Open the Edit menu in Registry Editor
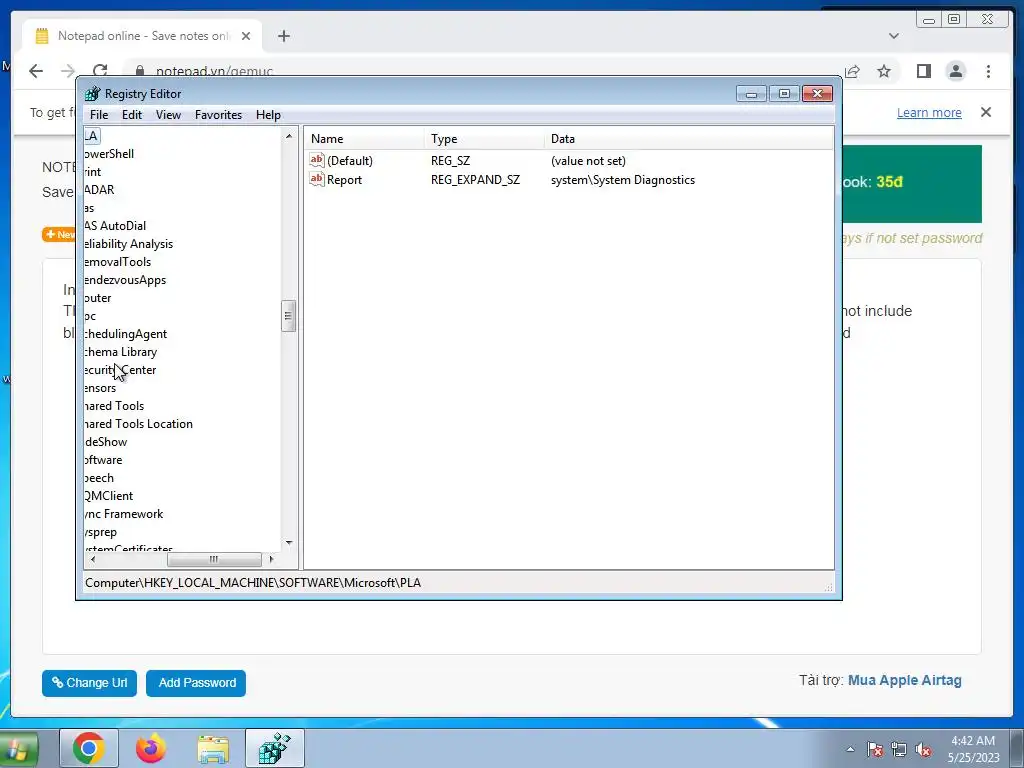 pyautogui.click(x=131, y=115)
